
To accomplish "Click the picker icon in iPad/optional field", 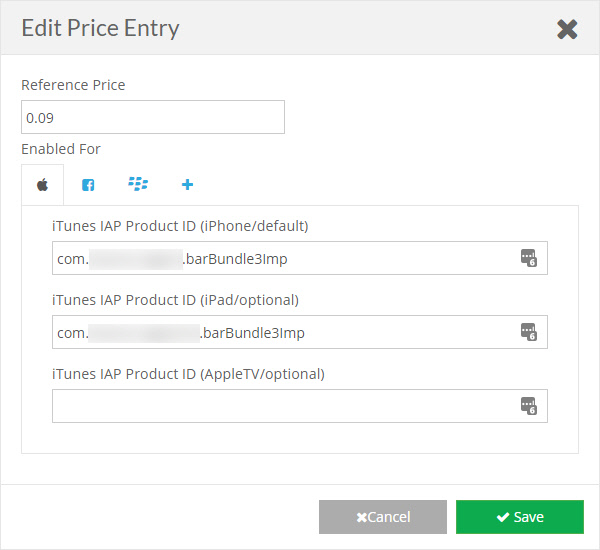I will tap(528, 331).
